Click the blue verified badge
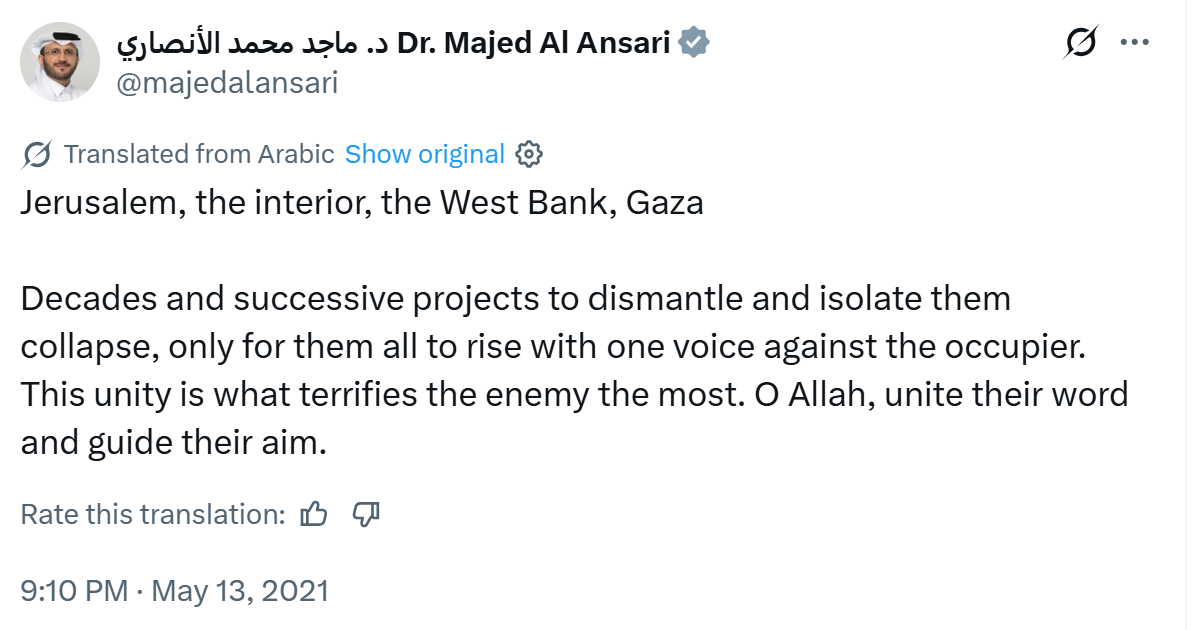Image resolution: width=1194 pixels, height=630 pixels. (x=694, y=44)
